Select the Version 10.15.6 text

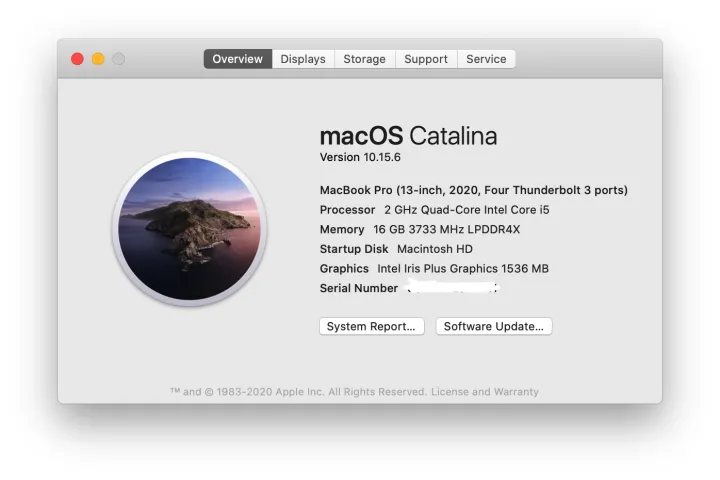tap(360, 157)
